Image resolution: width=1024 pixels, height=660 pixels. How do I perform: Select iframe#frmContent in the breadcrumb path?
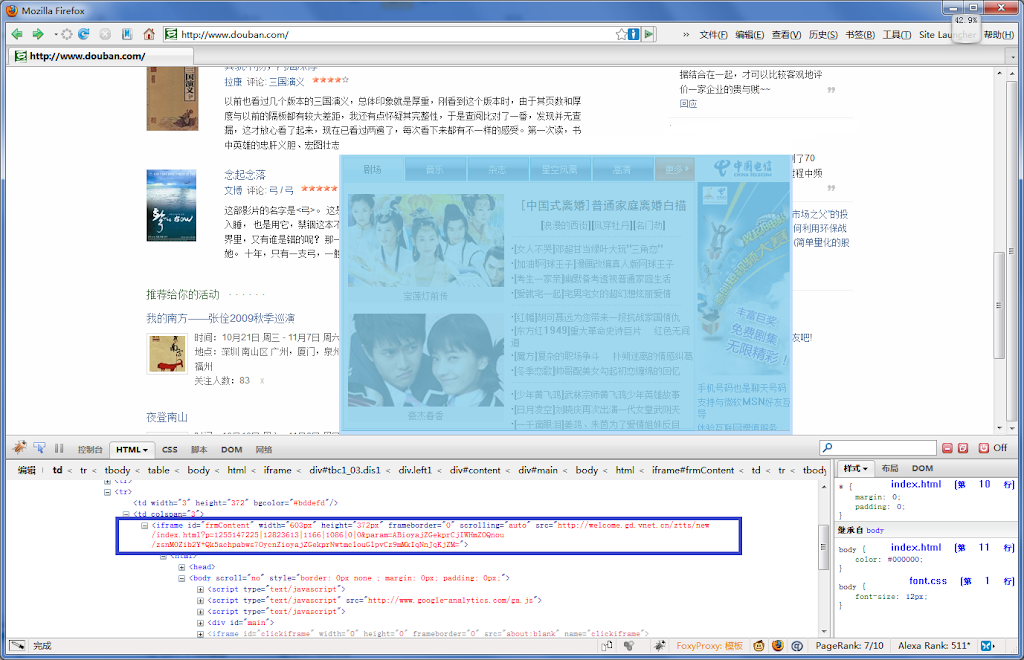pyautogui.click(x=692, y=470)
